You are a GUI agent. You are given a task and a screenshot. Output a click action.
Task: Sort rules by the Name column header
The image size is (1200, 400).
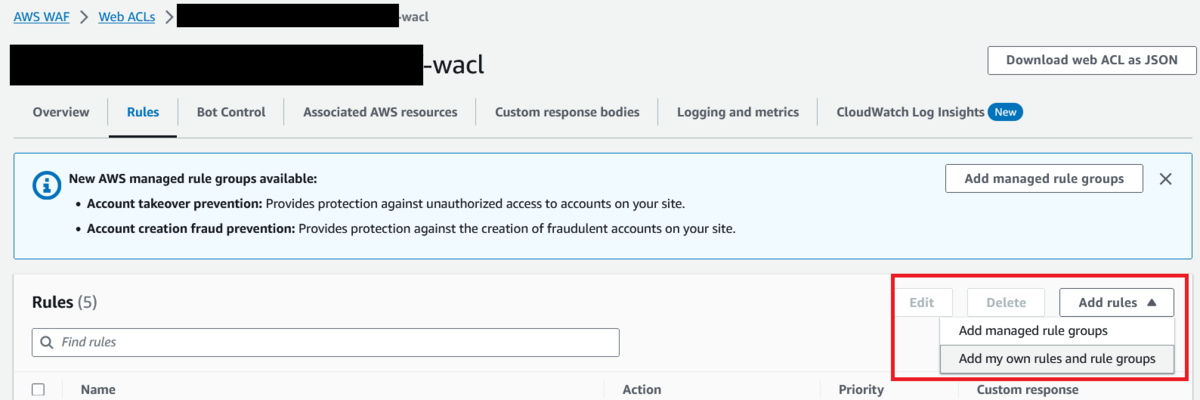coord(98,390)
